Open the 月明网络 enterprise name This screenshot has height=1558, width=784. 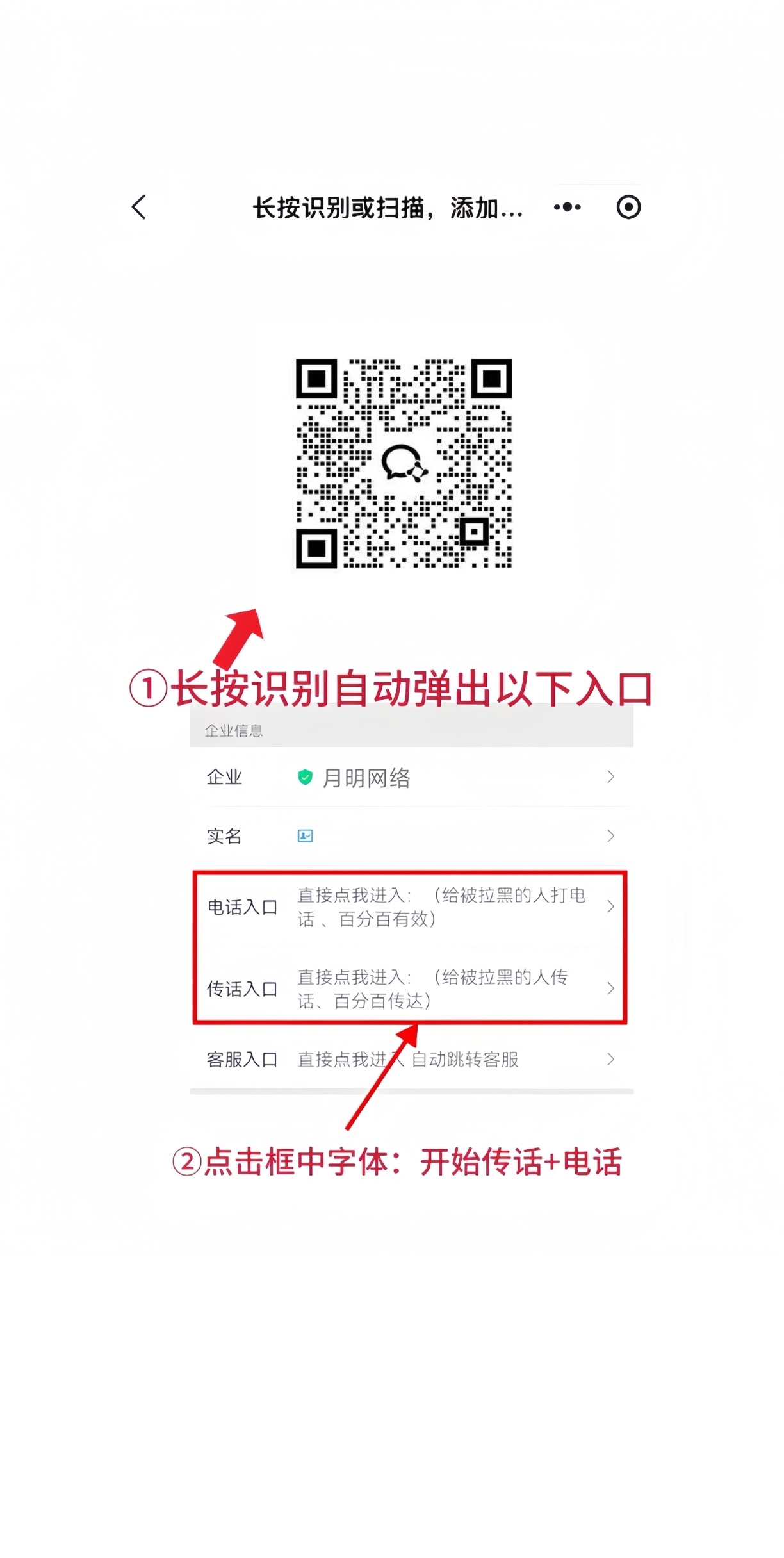point(366,778)
